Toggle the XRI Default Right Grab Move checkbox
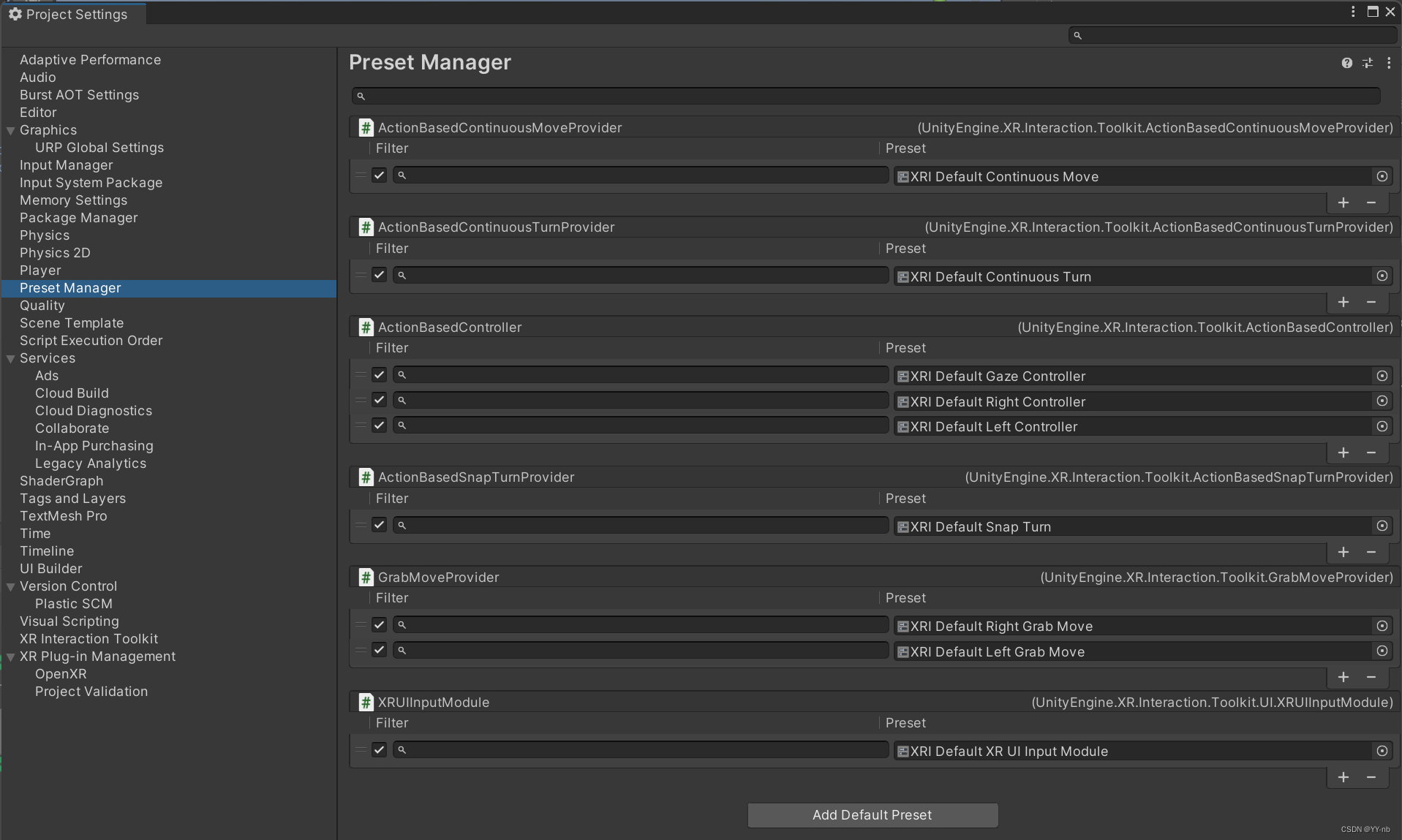The image size is (1402, 840). coord(379,624)
